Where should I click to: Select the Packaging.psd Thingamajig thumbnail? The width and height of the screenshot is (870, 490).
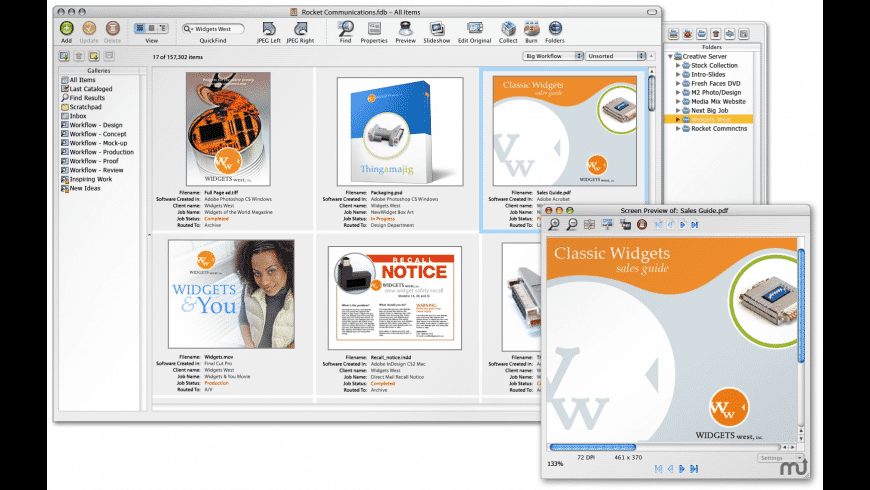400,132
